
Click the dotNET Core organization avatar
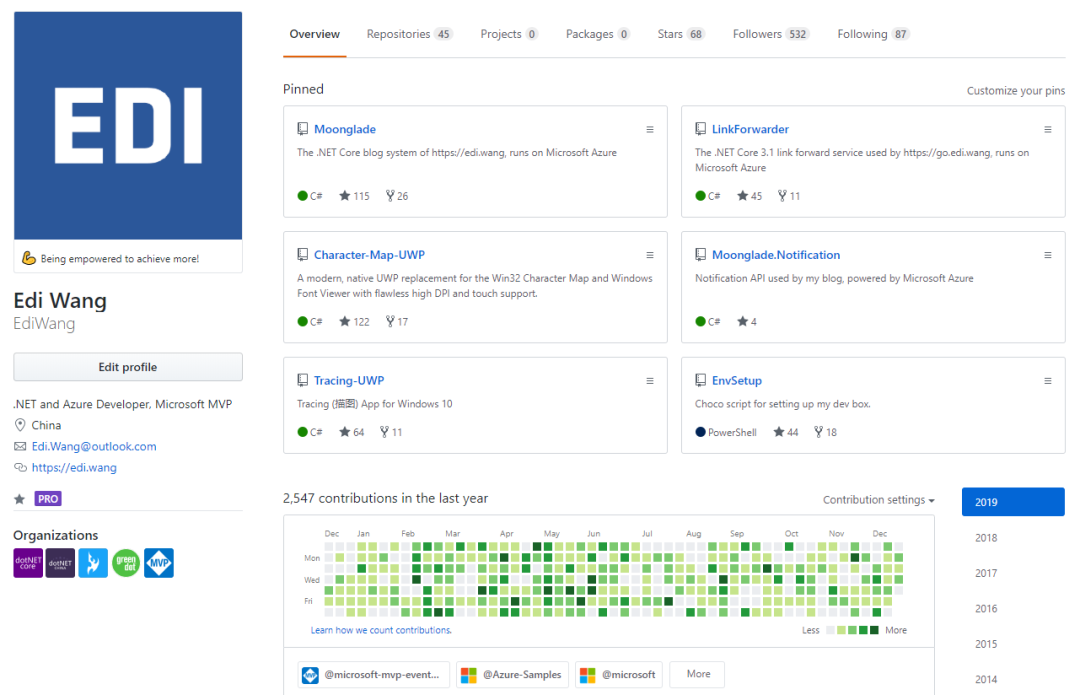[x=28, y=563]
